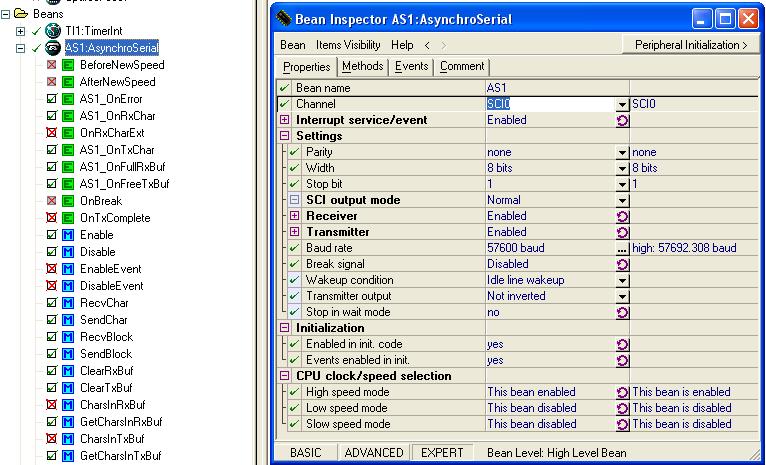The image size is (766, 465).
Task: Click the toggle arrow icon for Transmitter
Action: point(622,232)
